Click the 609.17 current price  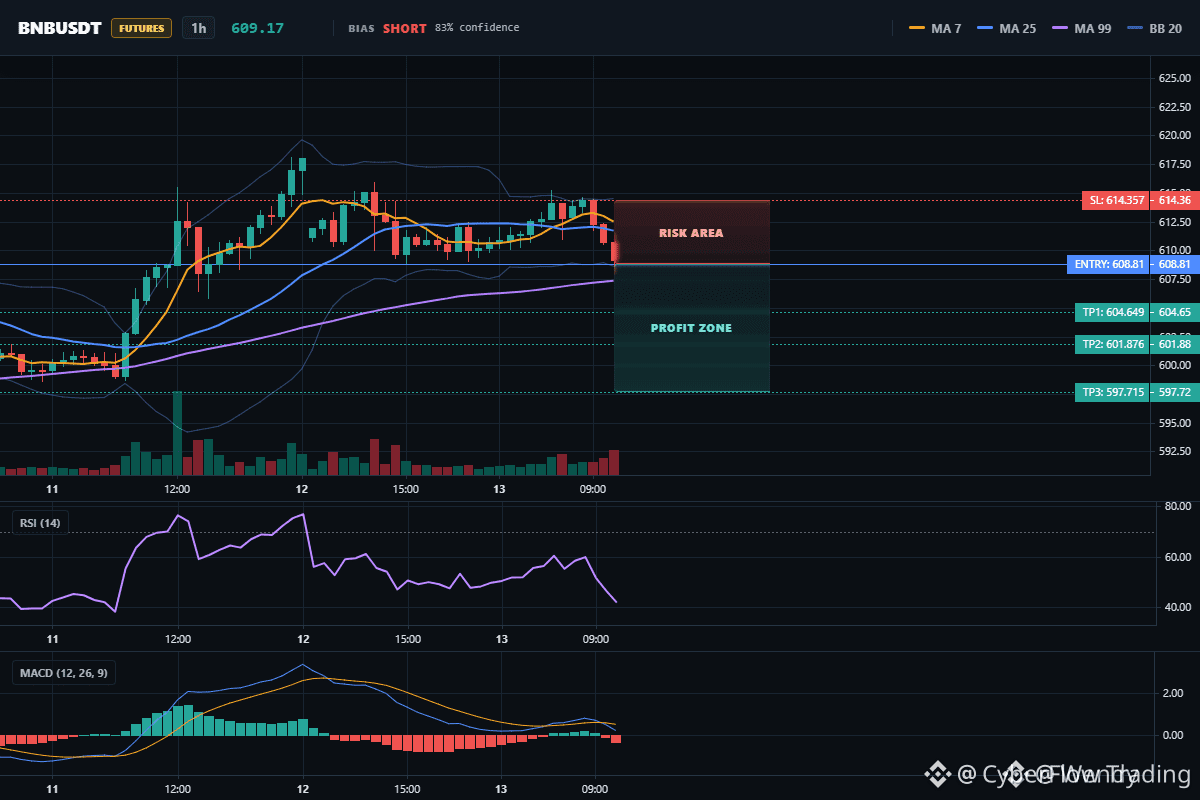coord(257,28)
